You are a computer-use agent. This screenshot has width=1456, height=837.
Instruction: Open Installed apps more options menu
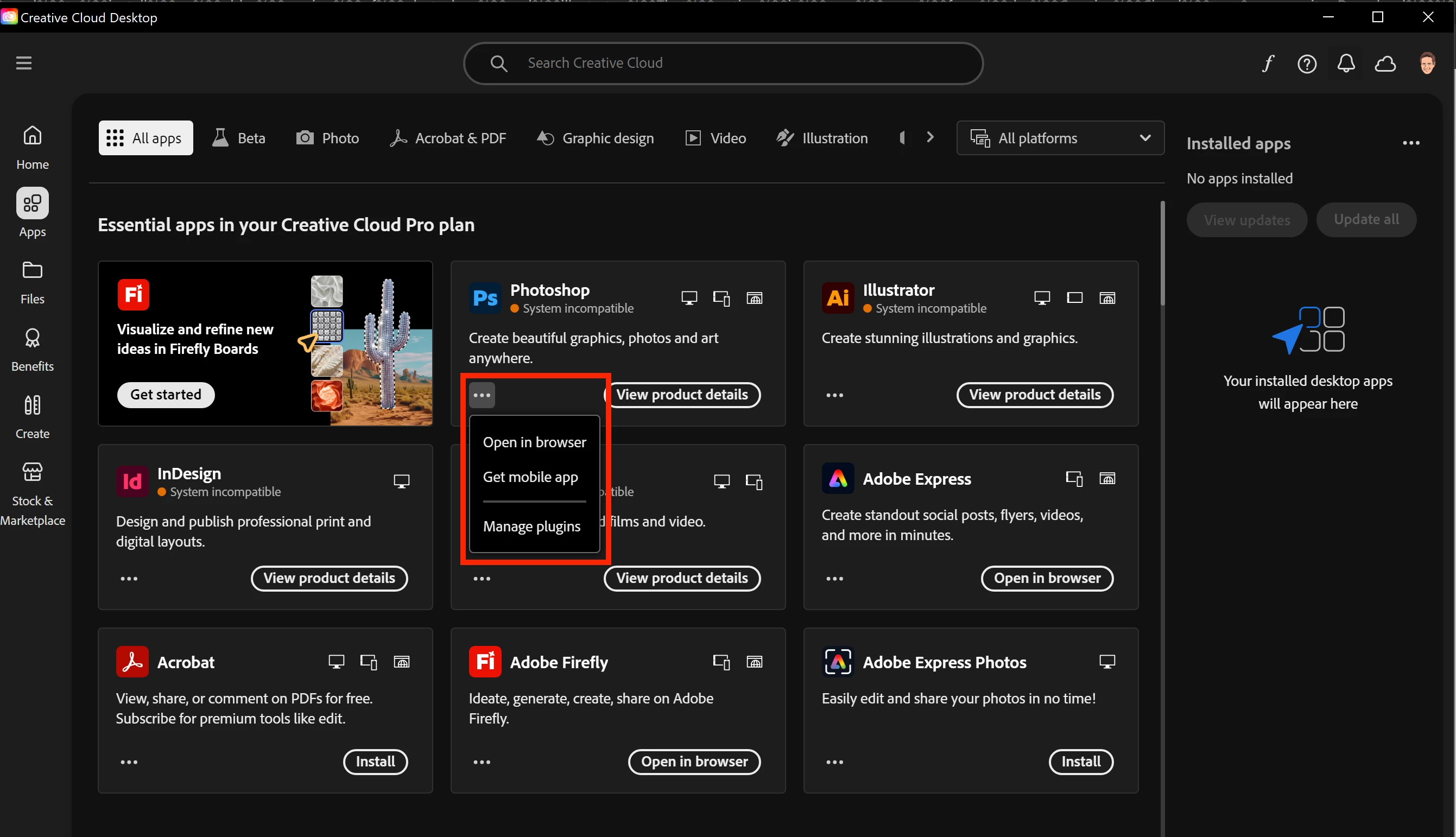(1410, 143)
